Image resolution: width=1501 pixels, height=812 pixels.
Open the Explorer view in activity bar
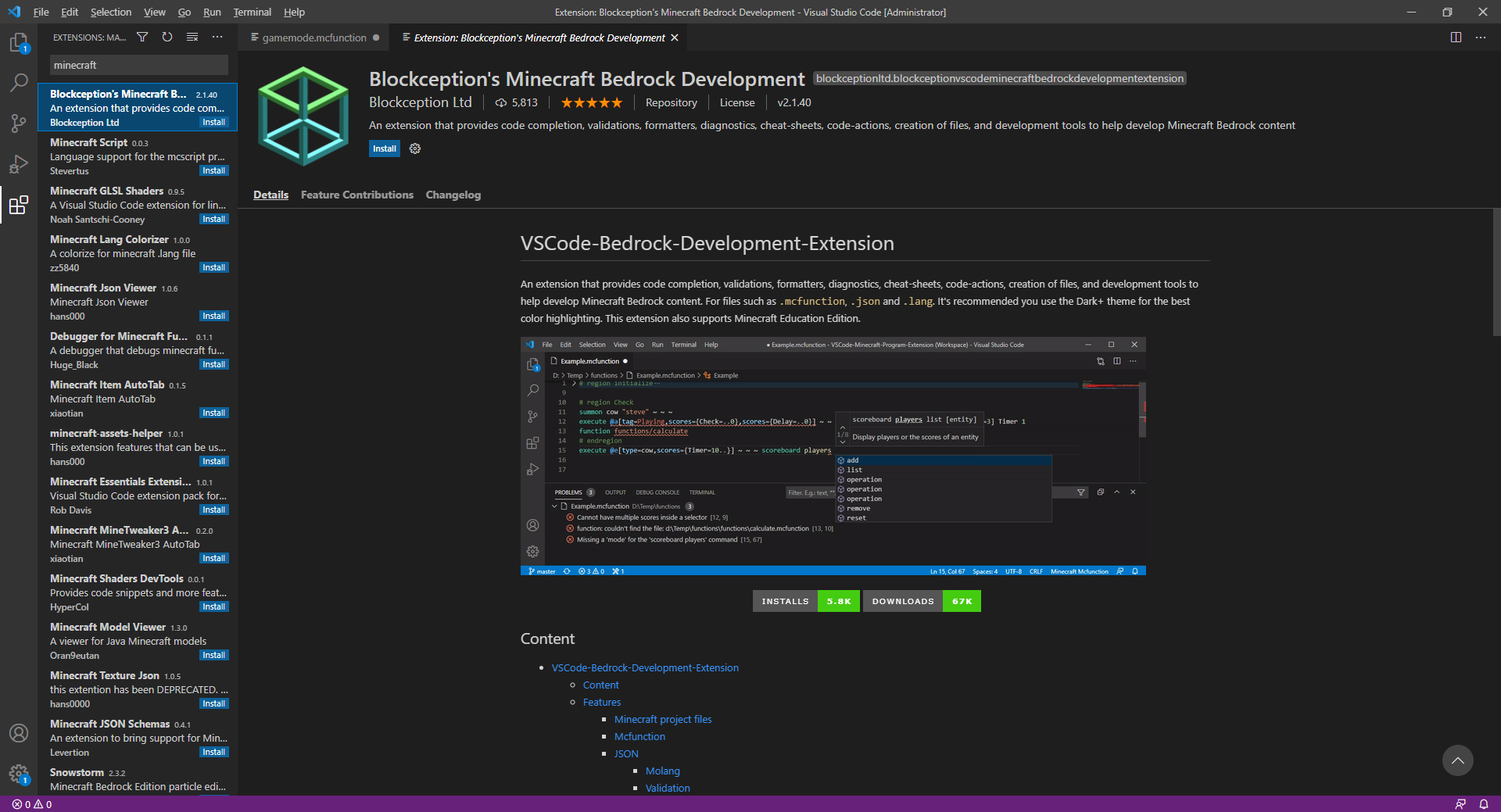coord(19,42)
